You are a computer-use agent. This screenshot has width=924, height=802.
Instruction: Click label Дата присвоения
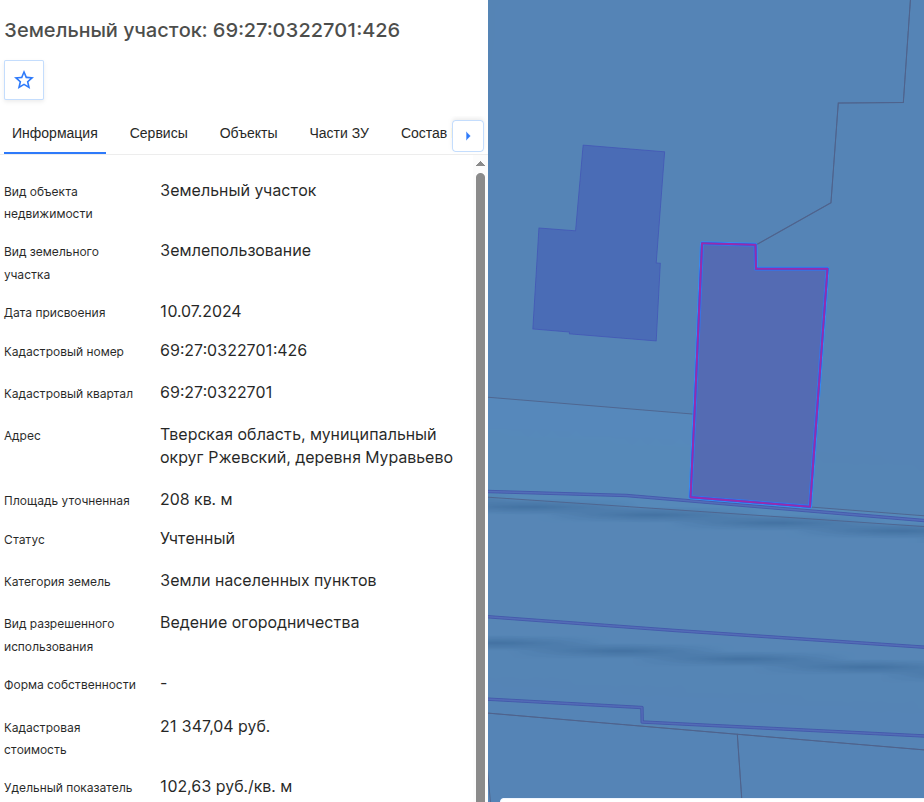(x=55, y=313)
